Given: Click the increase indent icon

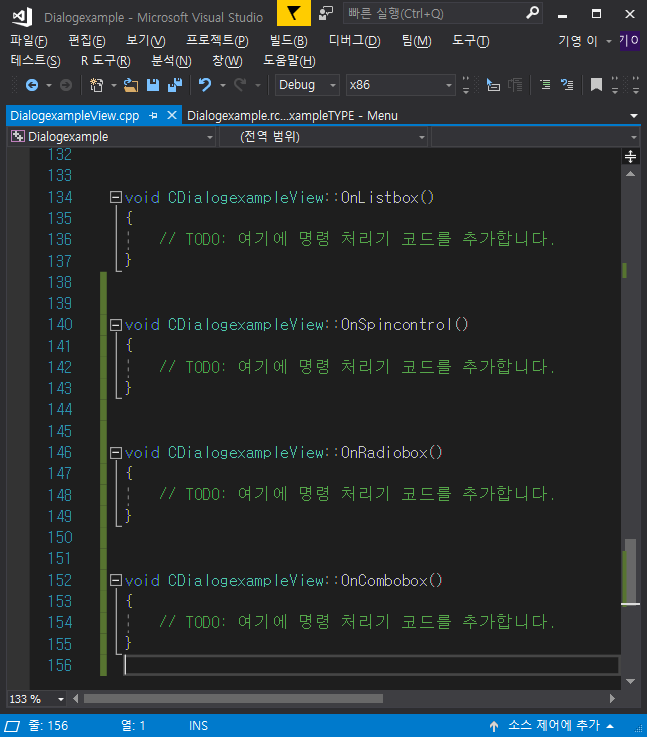Looking at the screenshot, I should [567, 85].
